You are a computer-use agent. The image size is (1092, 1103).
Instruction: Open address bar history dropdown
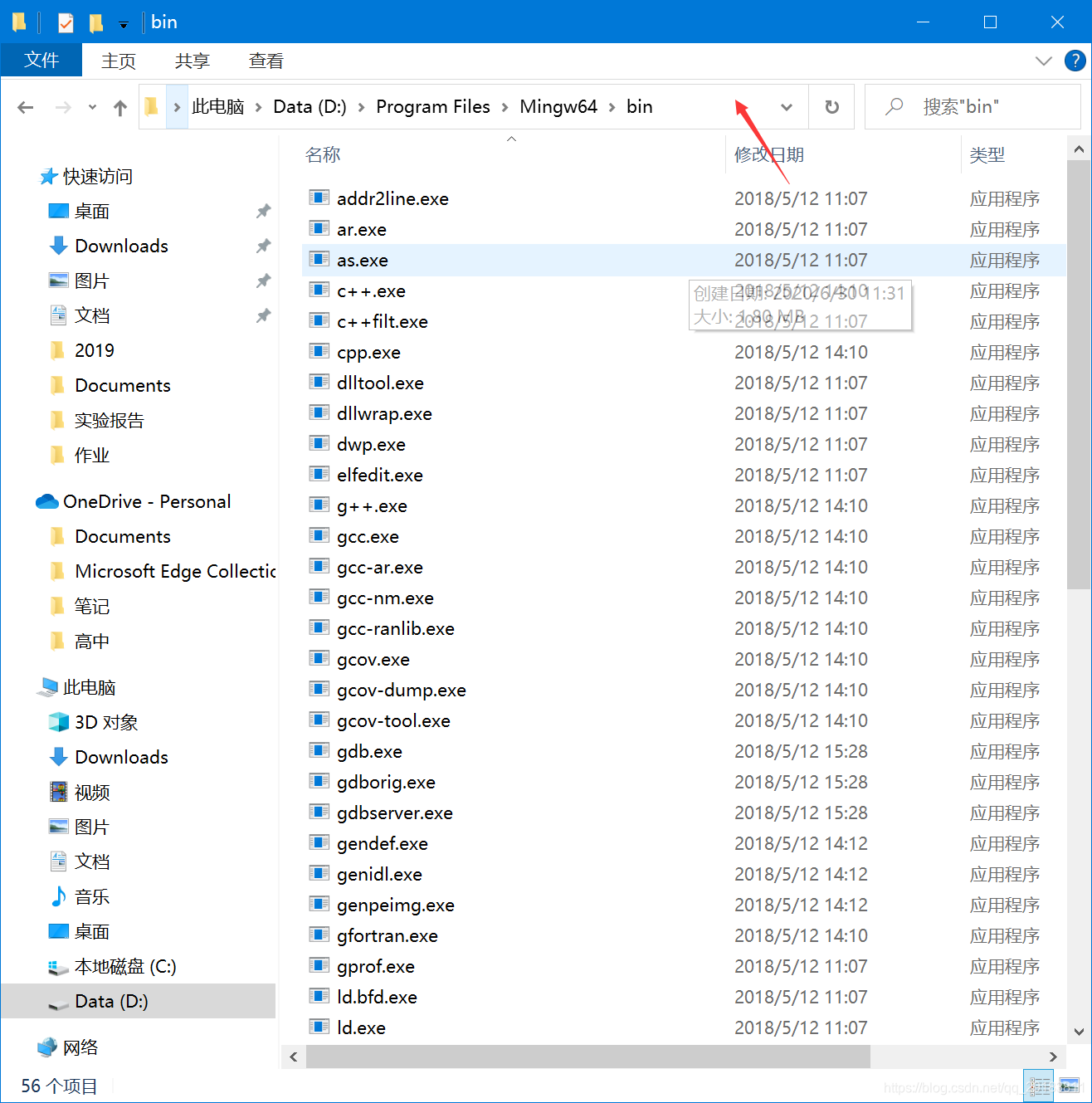point(787,107)
